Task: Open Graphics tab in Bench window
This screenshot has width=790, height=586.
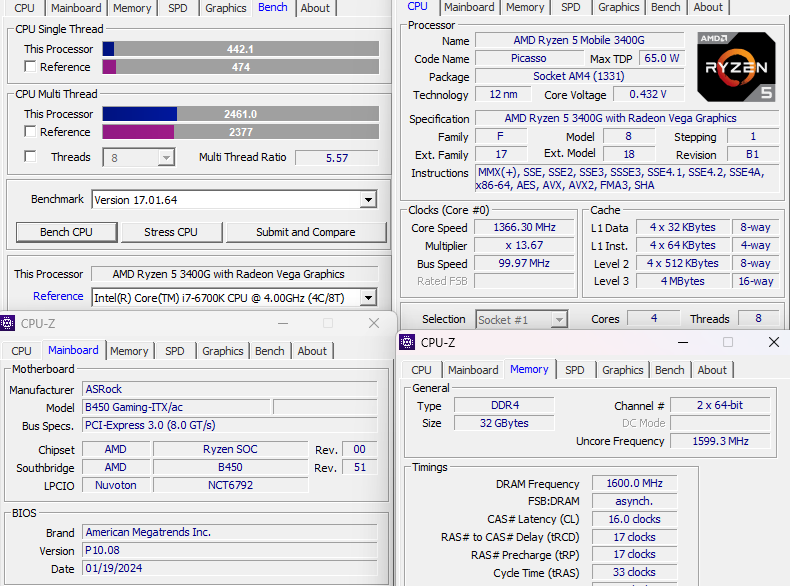Action: point(225,8)
